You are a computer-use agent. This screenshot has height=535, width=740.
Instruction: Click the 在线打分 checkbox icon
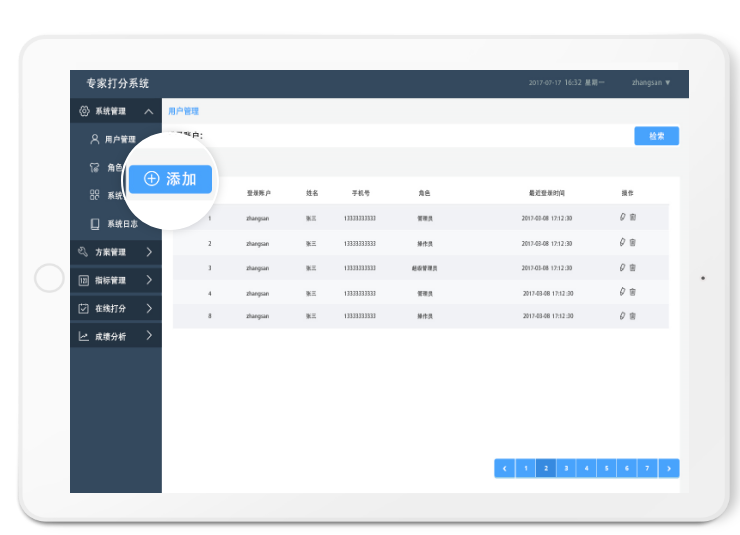(84, 309)
